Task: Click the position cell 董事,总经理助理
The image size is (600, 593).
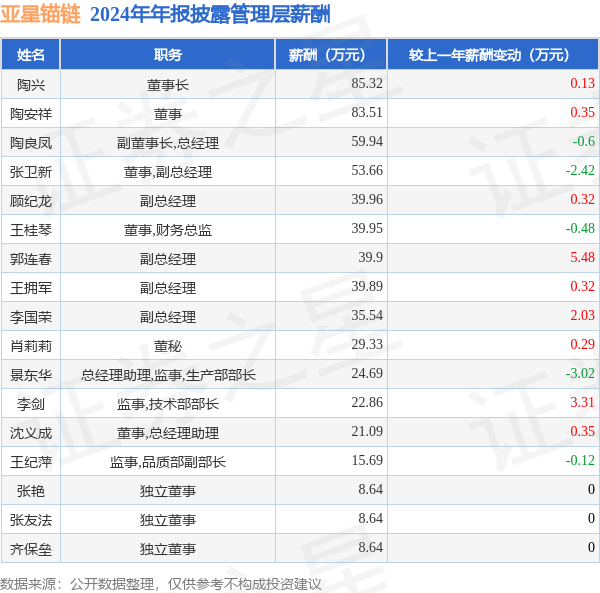Action: click(x=168, y=433)
